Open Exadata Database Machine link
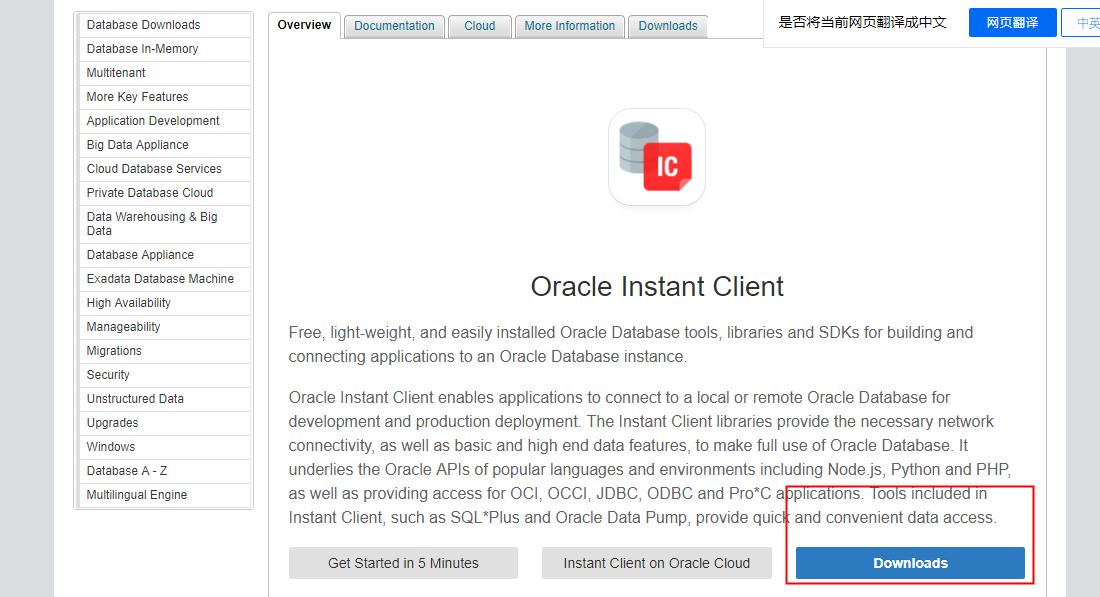Screen dimensions: 1100x597 point(164,279)
